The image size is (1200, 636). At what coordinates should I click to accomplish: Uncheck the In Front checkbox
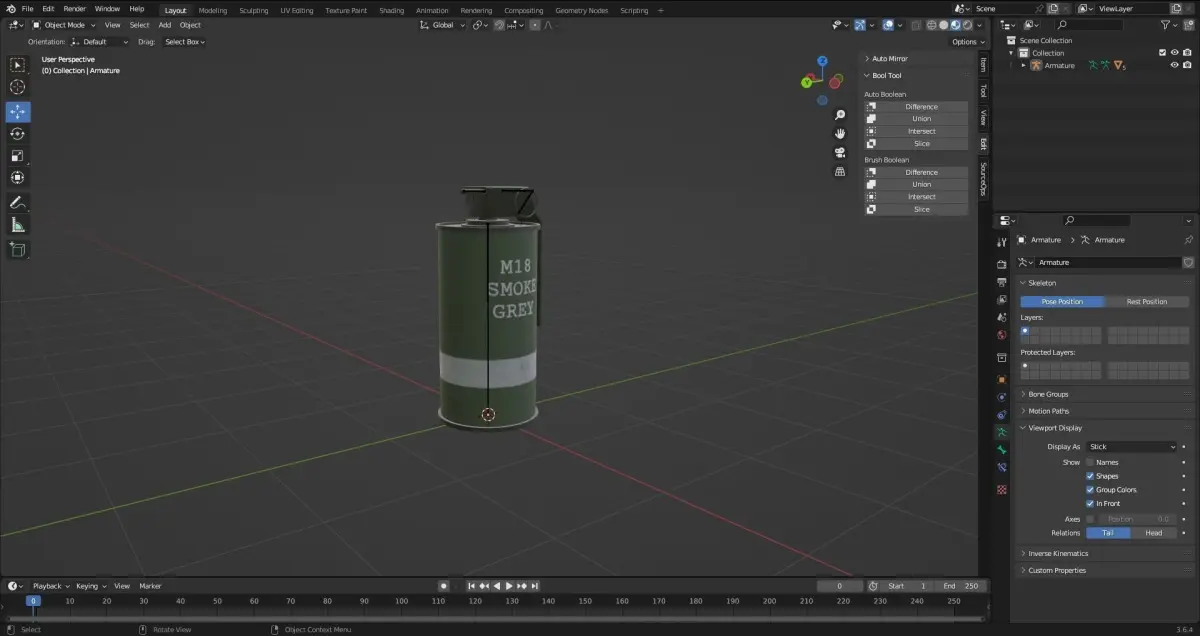[1090, 503]
